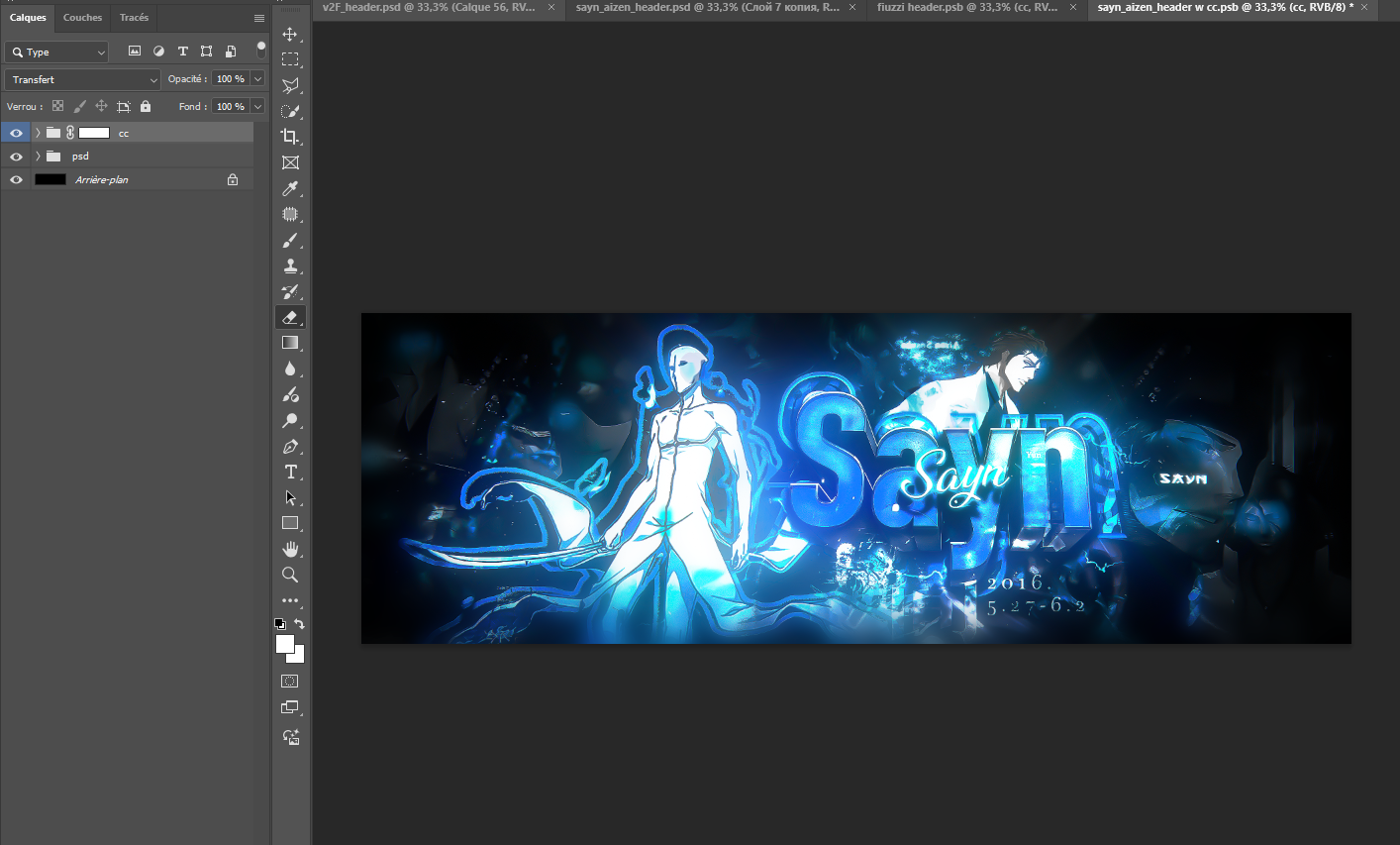Click the foreground color swatch
Image resolution: width=1400 pixels, height=845 pixels.
click(x=285, y=644)
